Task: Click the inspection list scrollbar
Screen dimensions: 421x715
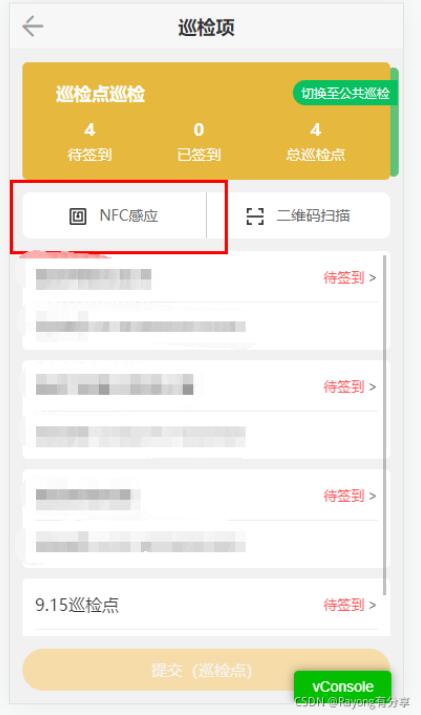Action: 385,424
